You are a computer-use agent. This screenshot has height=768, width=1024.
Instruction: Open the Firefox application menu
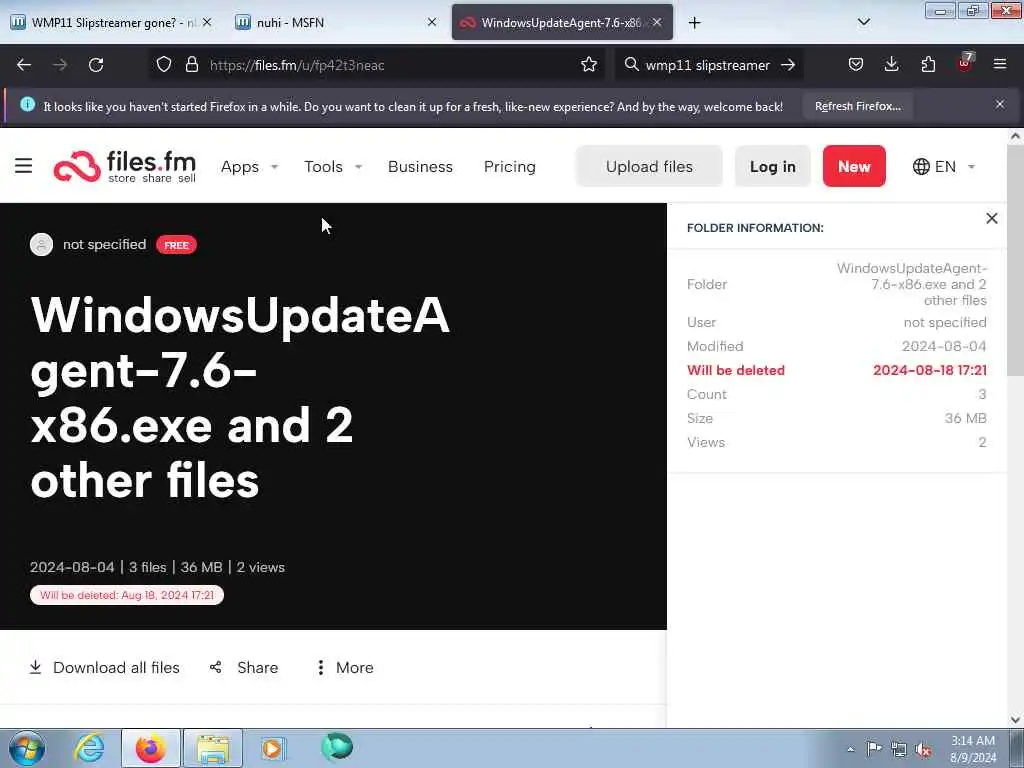[1000, 65]
